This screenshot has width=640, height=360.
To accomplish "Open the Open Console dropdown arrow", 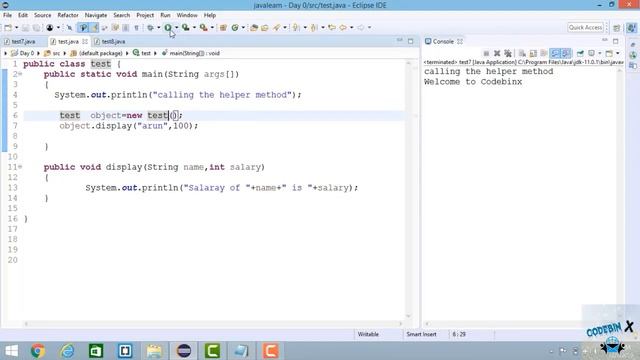I will click(618, 53).
